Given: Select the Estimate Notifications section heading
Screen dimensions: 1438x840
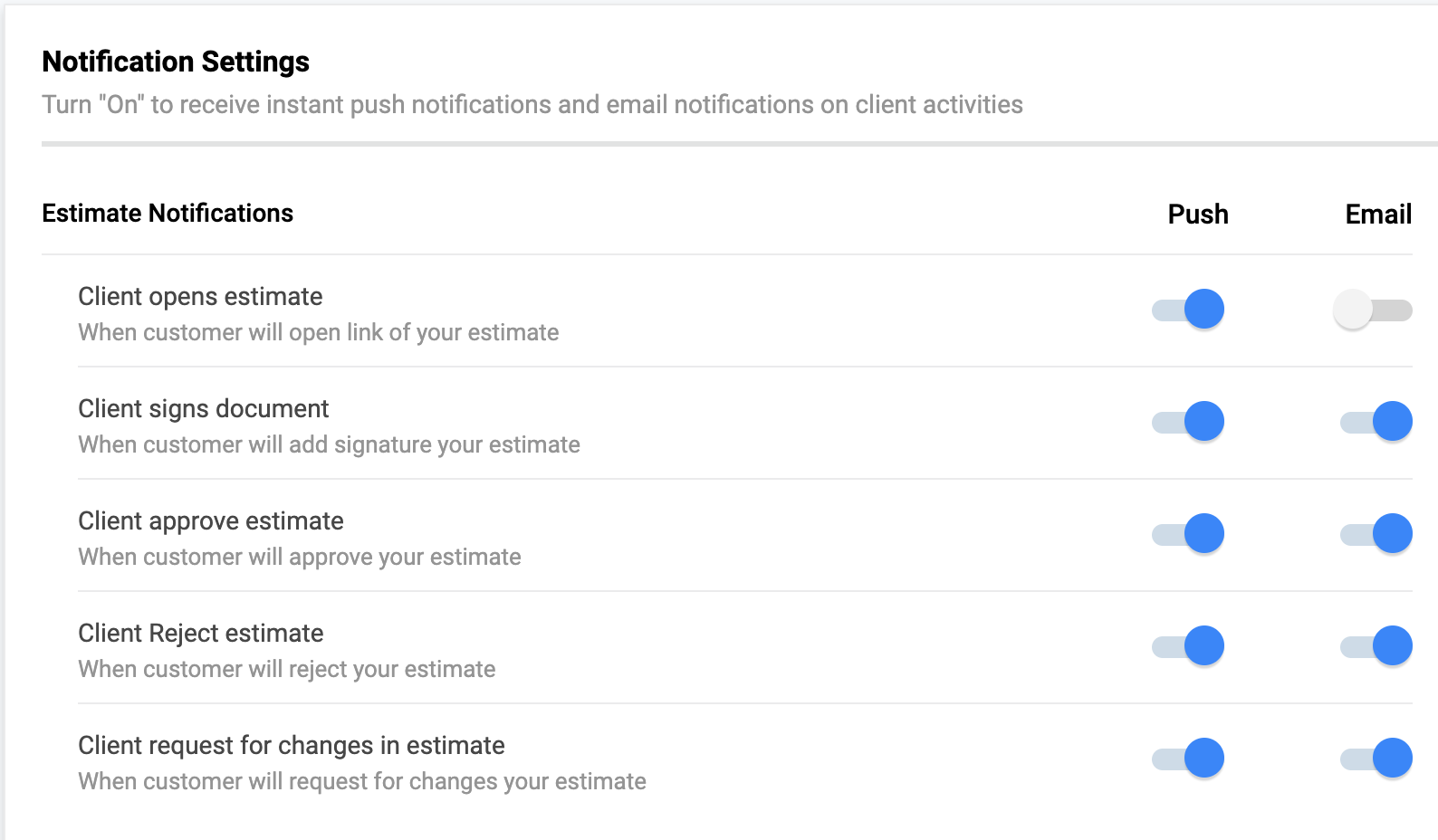Looking at the screenshot, I should 168,214.
